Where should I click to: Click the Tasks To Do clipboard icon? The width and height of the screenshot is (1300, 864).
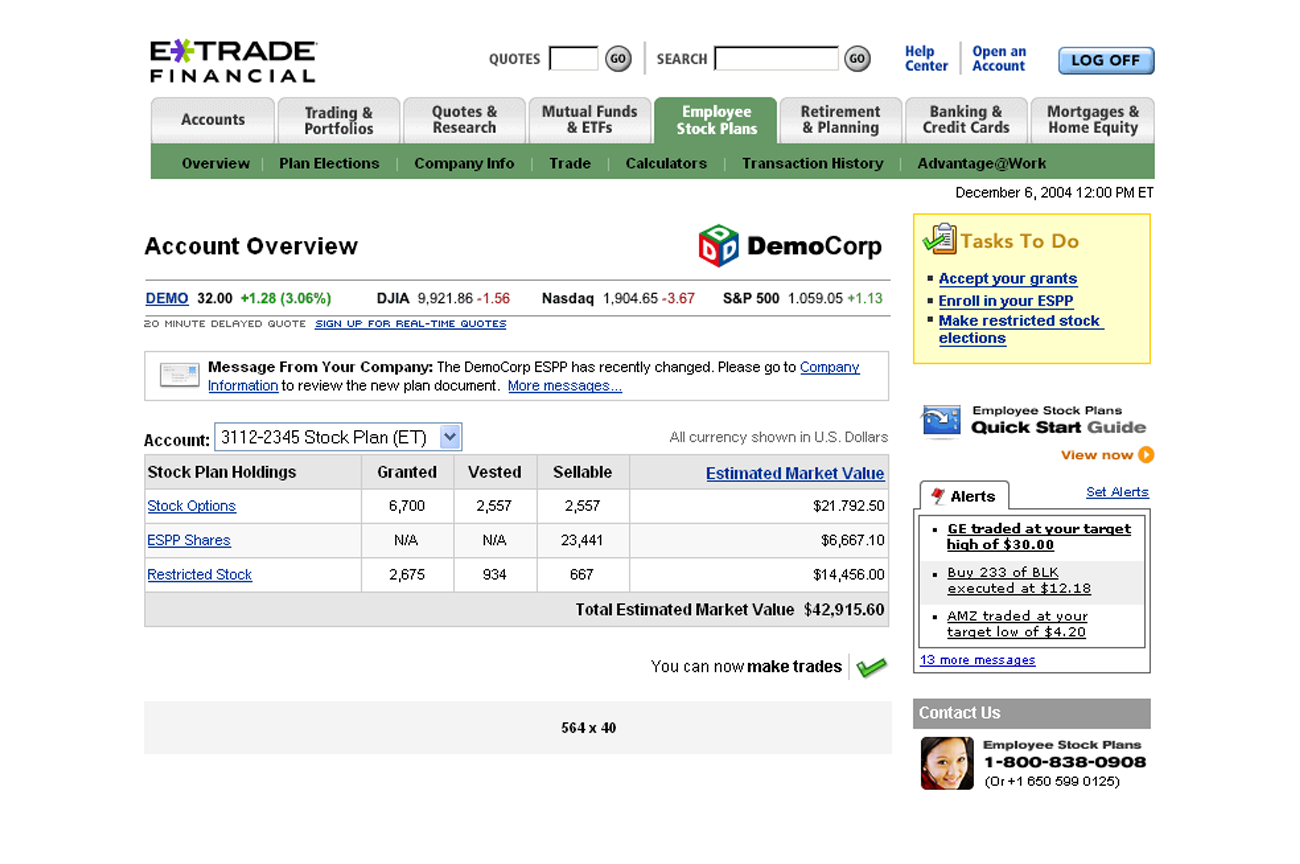(x=939, y=239)
